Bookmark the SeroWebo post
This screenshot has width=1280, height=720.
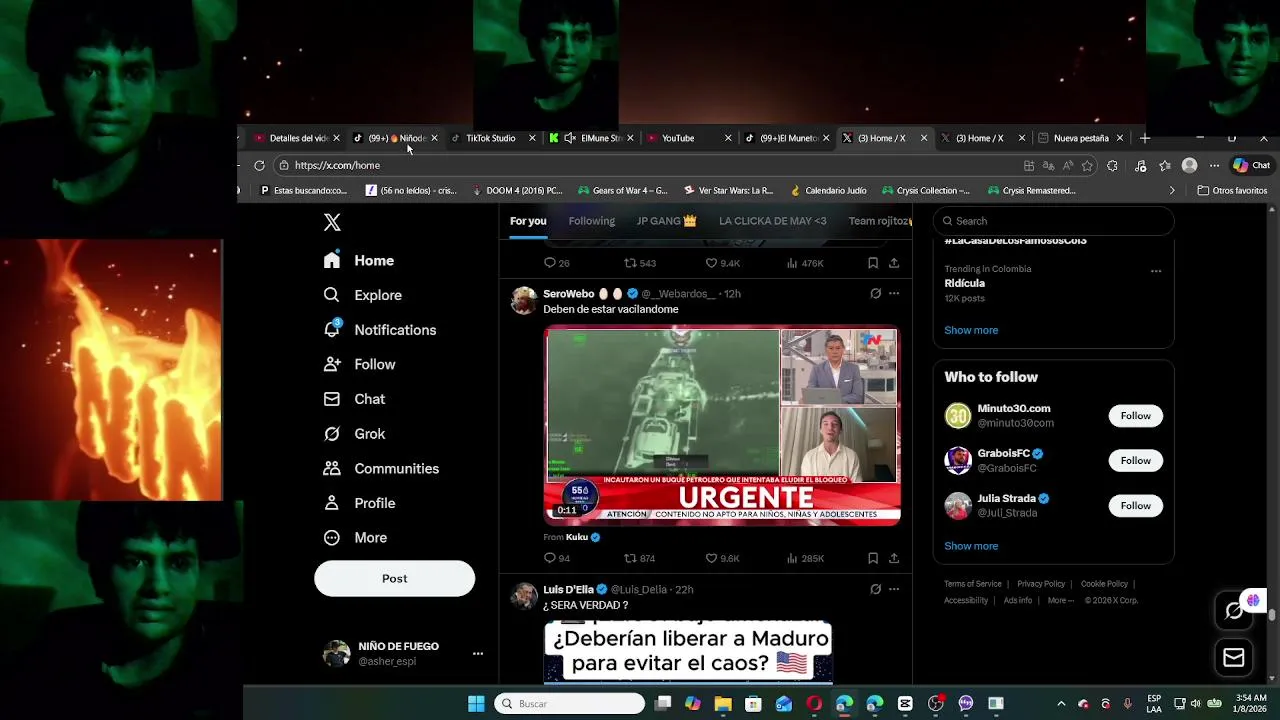pyautogui.click(x=873, y=558)
